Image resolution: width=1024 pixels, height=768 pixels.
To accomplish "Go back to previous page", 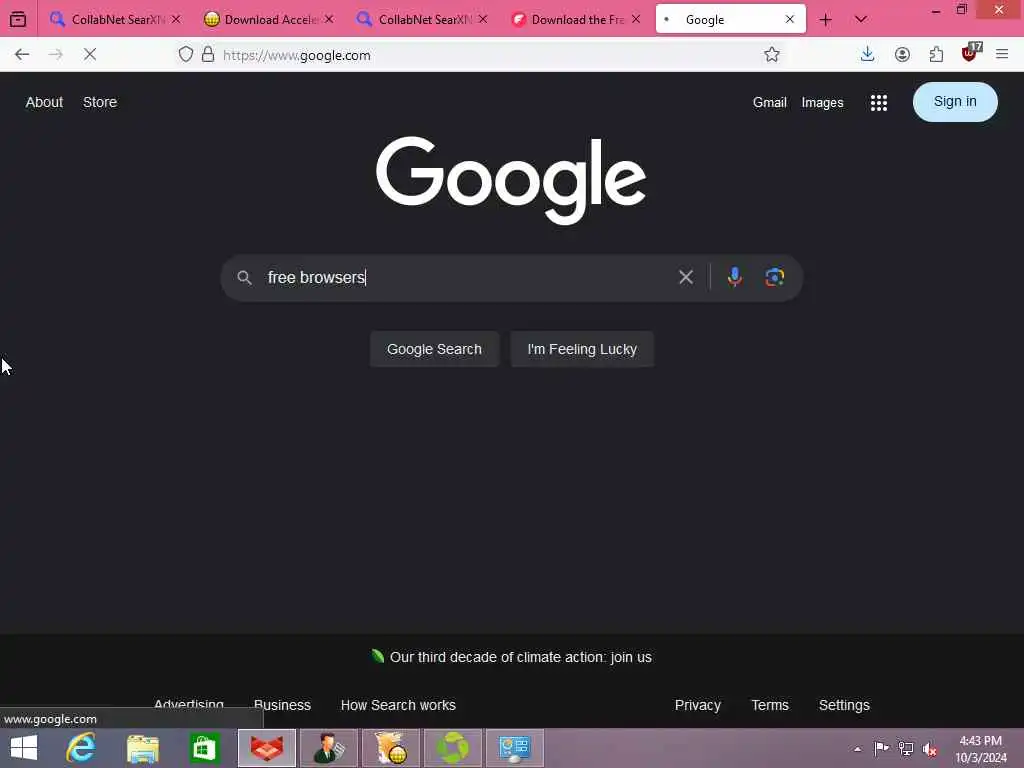I will click(x=22, y=55).
